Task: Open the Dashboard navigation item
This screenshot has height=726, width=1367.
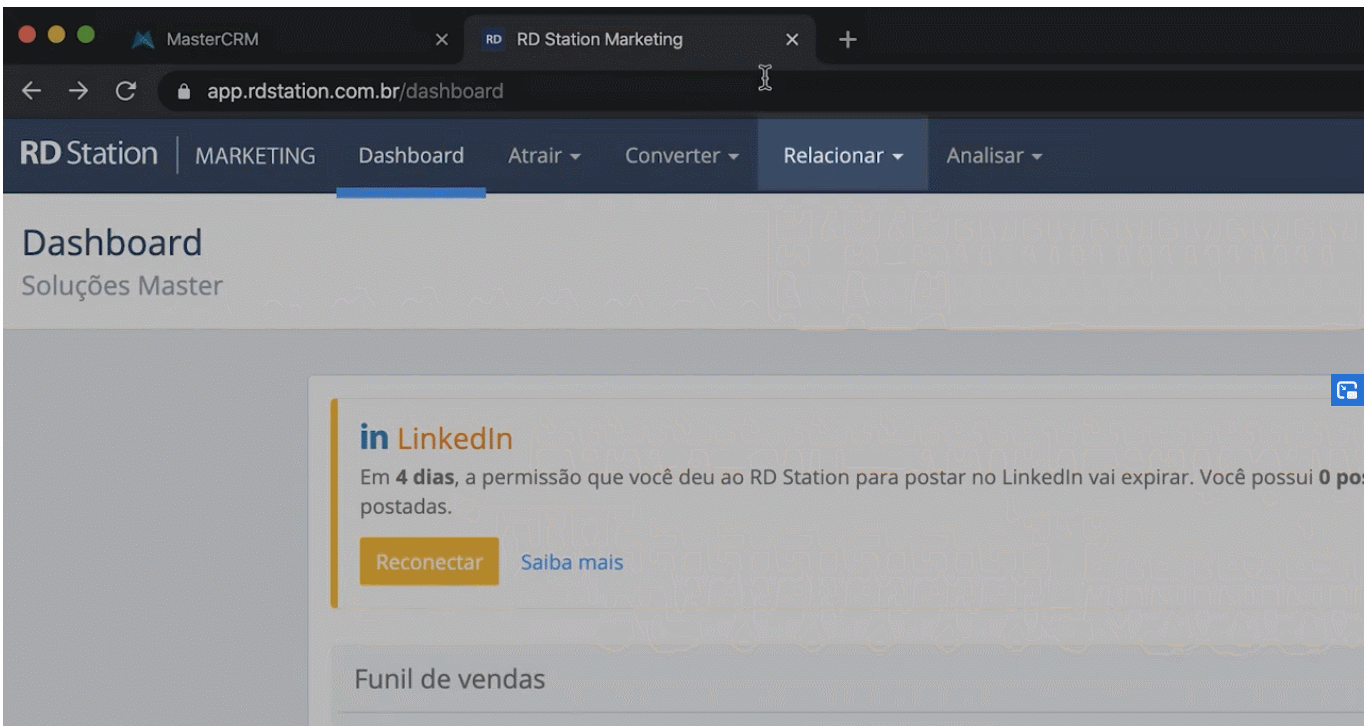Action: (411, 156)
